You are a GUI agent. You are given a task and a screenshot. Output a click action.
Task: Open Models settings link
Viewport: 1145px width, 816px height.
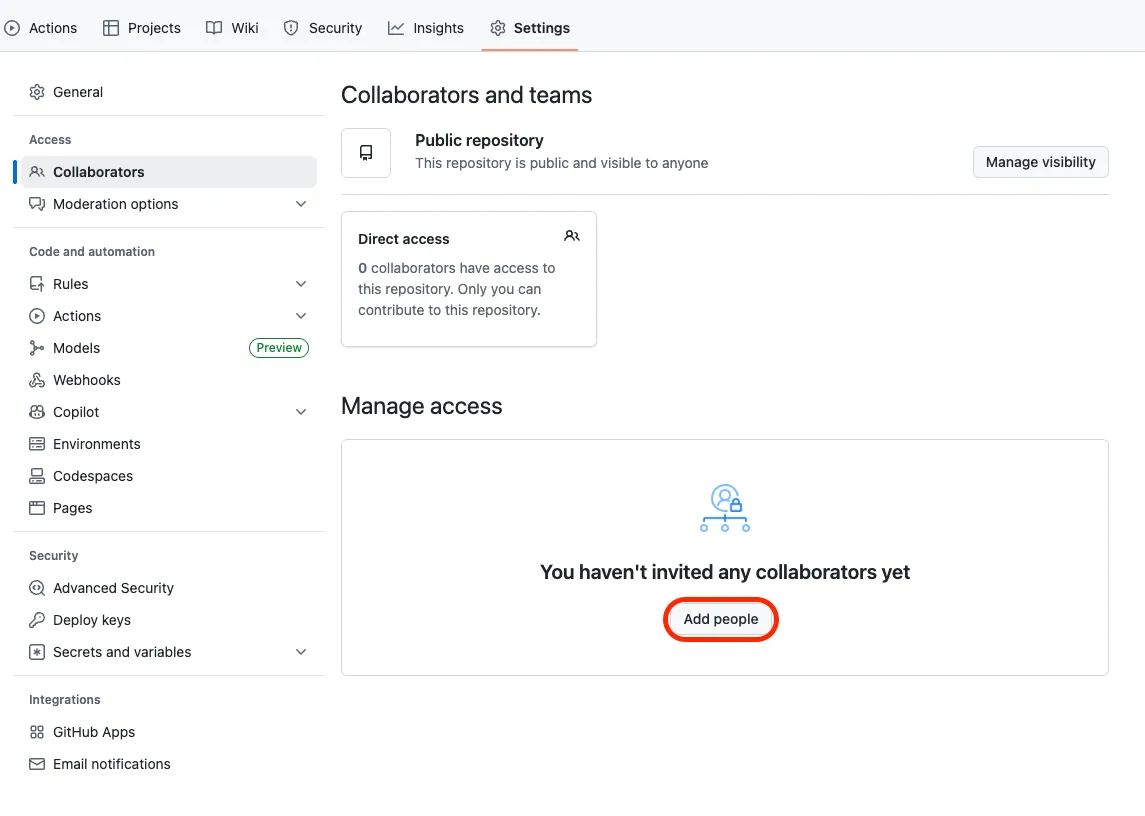[x=169, y=348]
